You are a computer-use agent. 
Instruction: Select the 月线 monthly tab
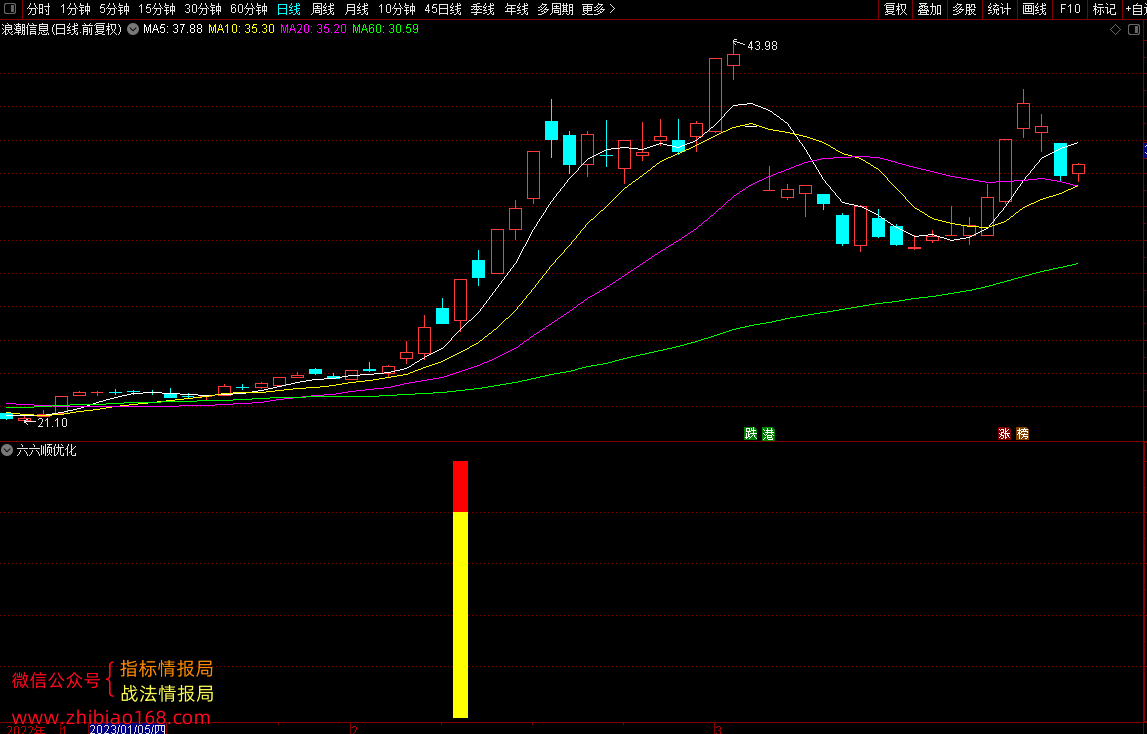pyautogui.click(x=356, y=9)
